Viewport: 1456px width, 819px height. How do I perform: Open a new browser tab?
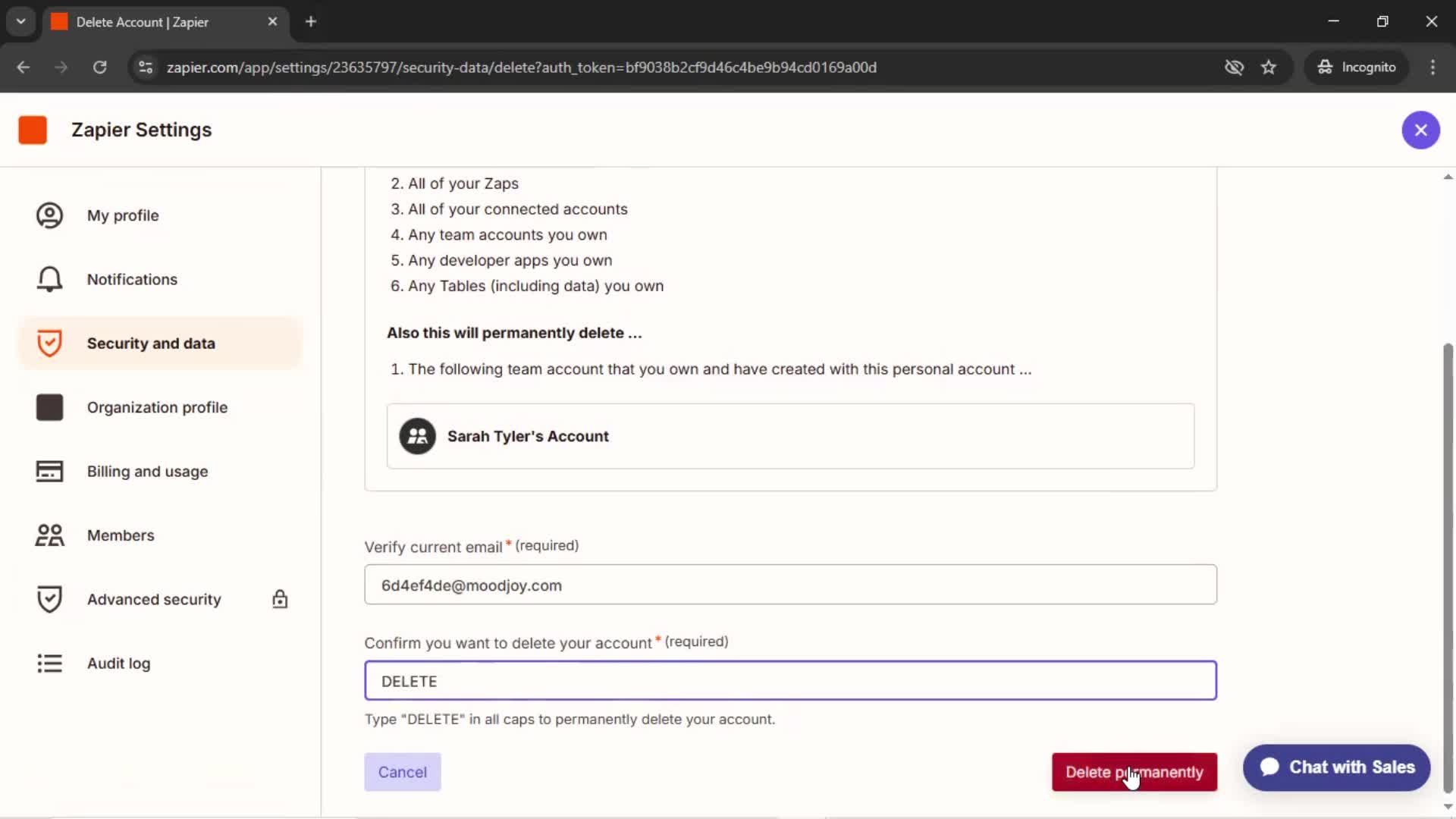tap(310, 22)
